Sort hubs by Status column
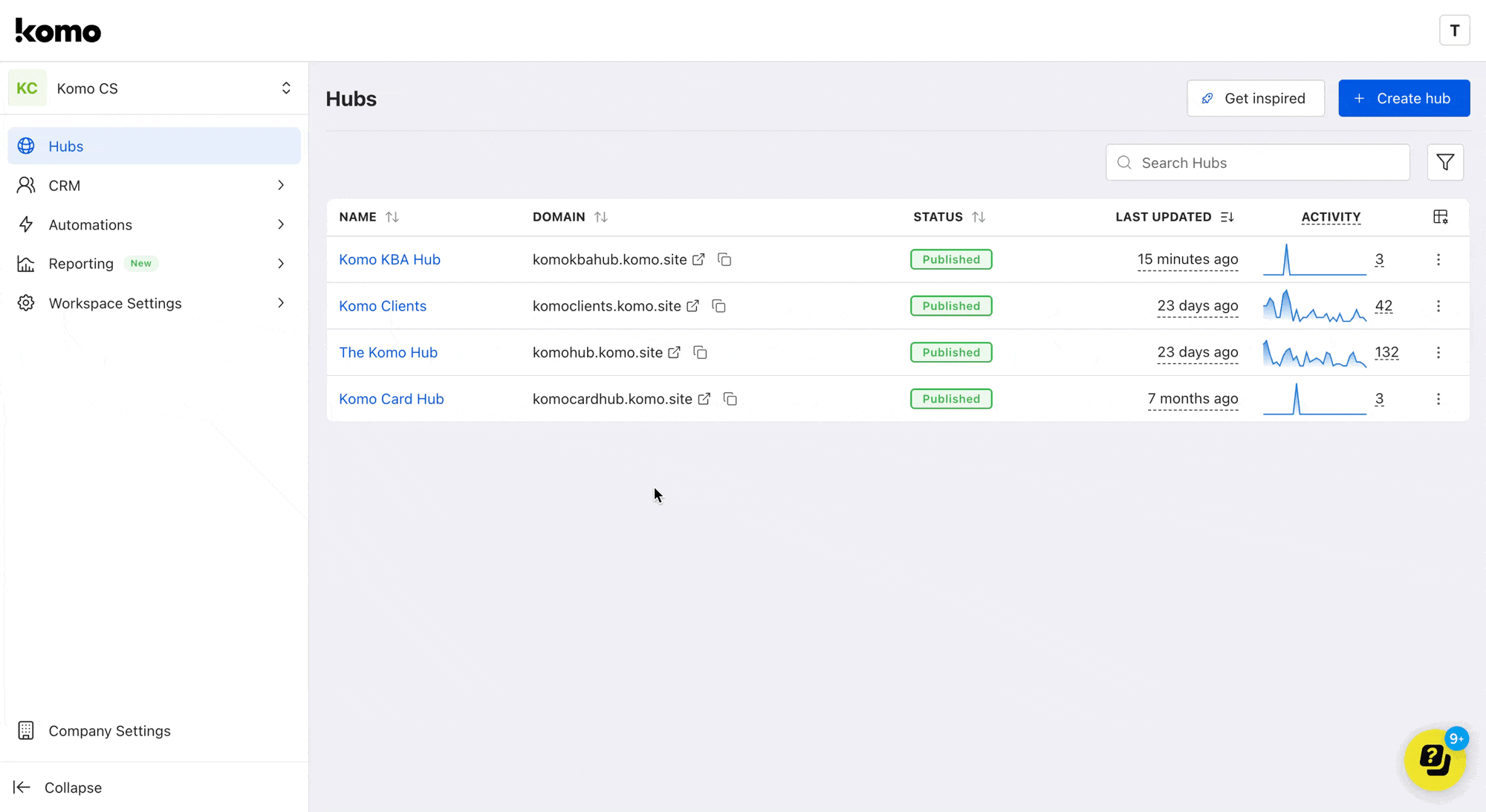 tap(979, 217)
